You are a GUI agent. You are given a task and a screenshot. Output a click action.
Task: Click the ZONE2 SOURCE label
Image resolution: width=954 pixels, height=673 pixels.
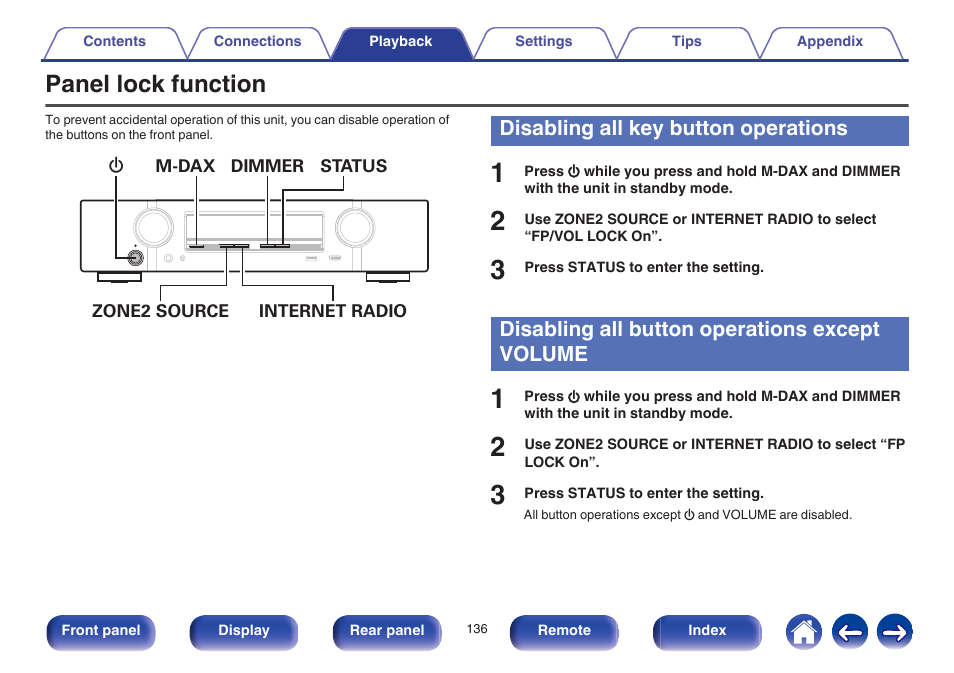tap(160, 311)
